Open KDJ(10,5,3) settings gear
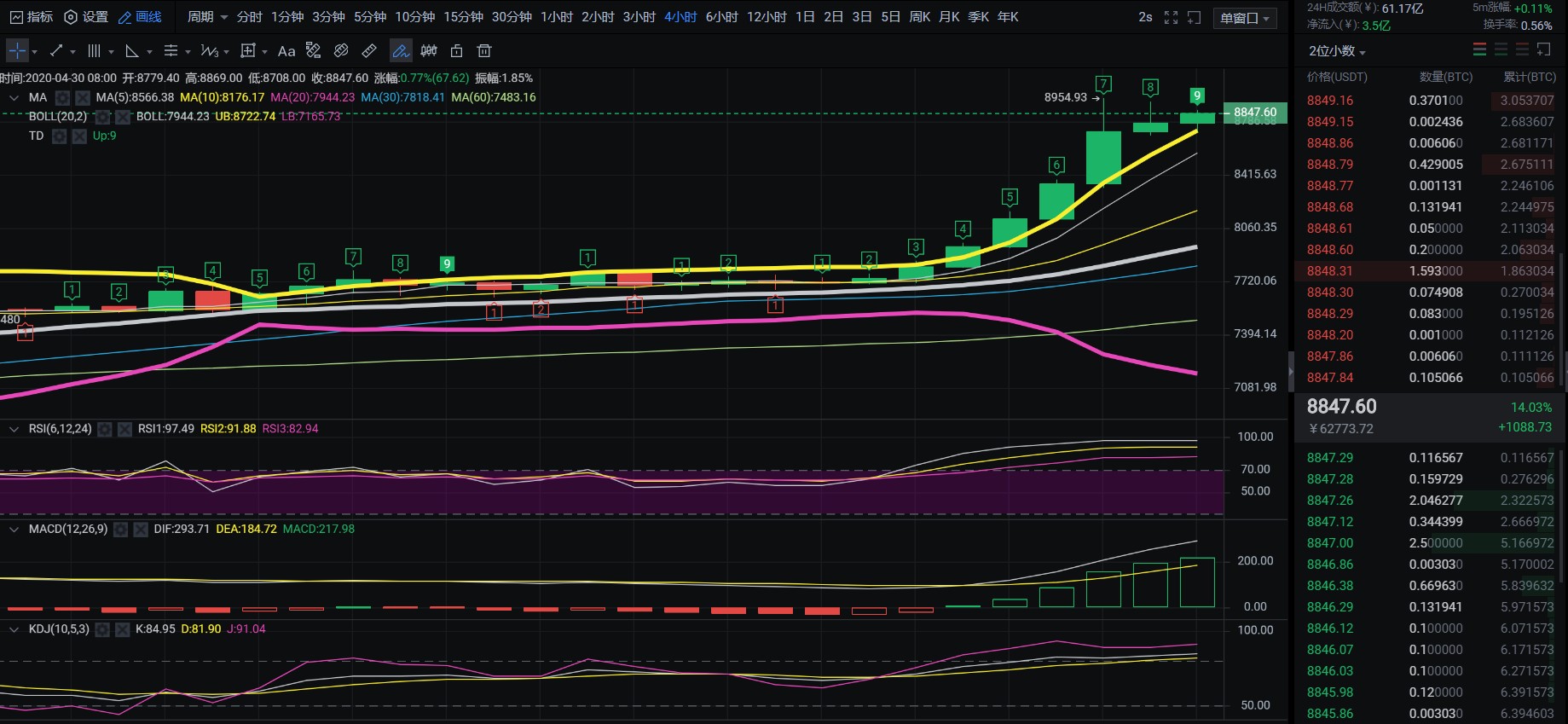Screen dimensions: 1568x724 102,630
